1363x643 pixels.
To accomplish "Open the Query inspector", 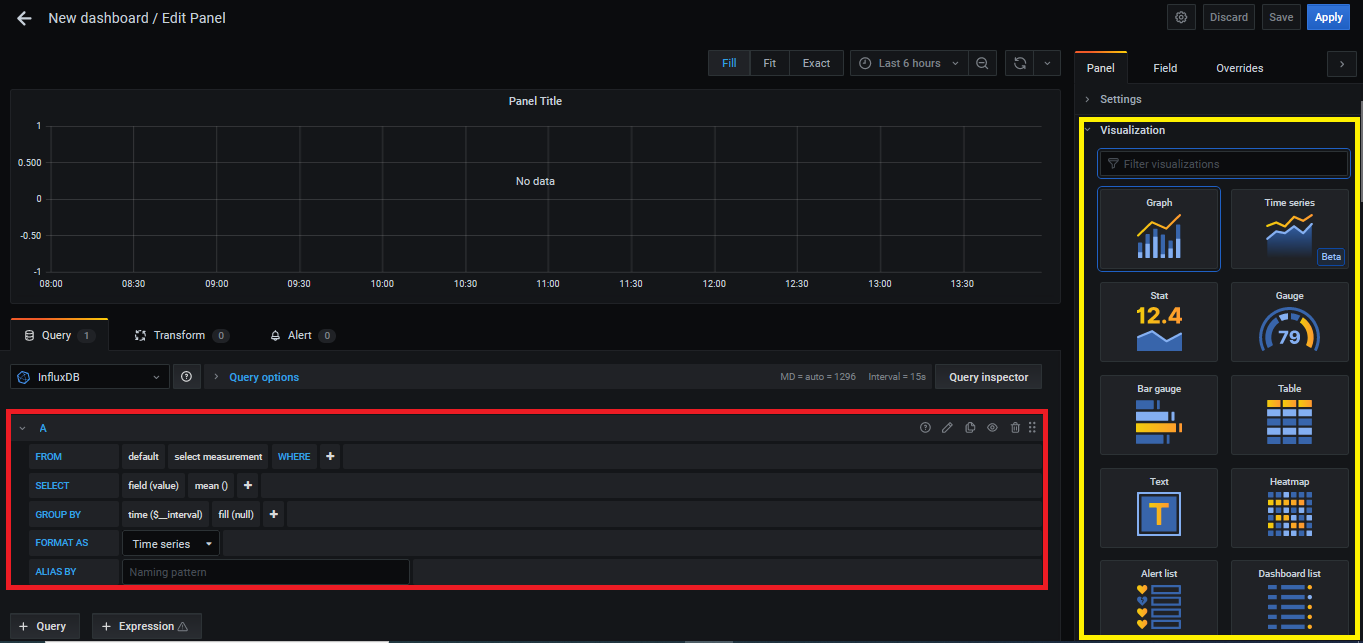I will click(988, 377).
